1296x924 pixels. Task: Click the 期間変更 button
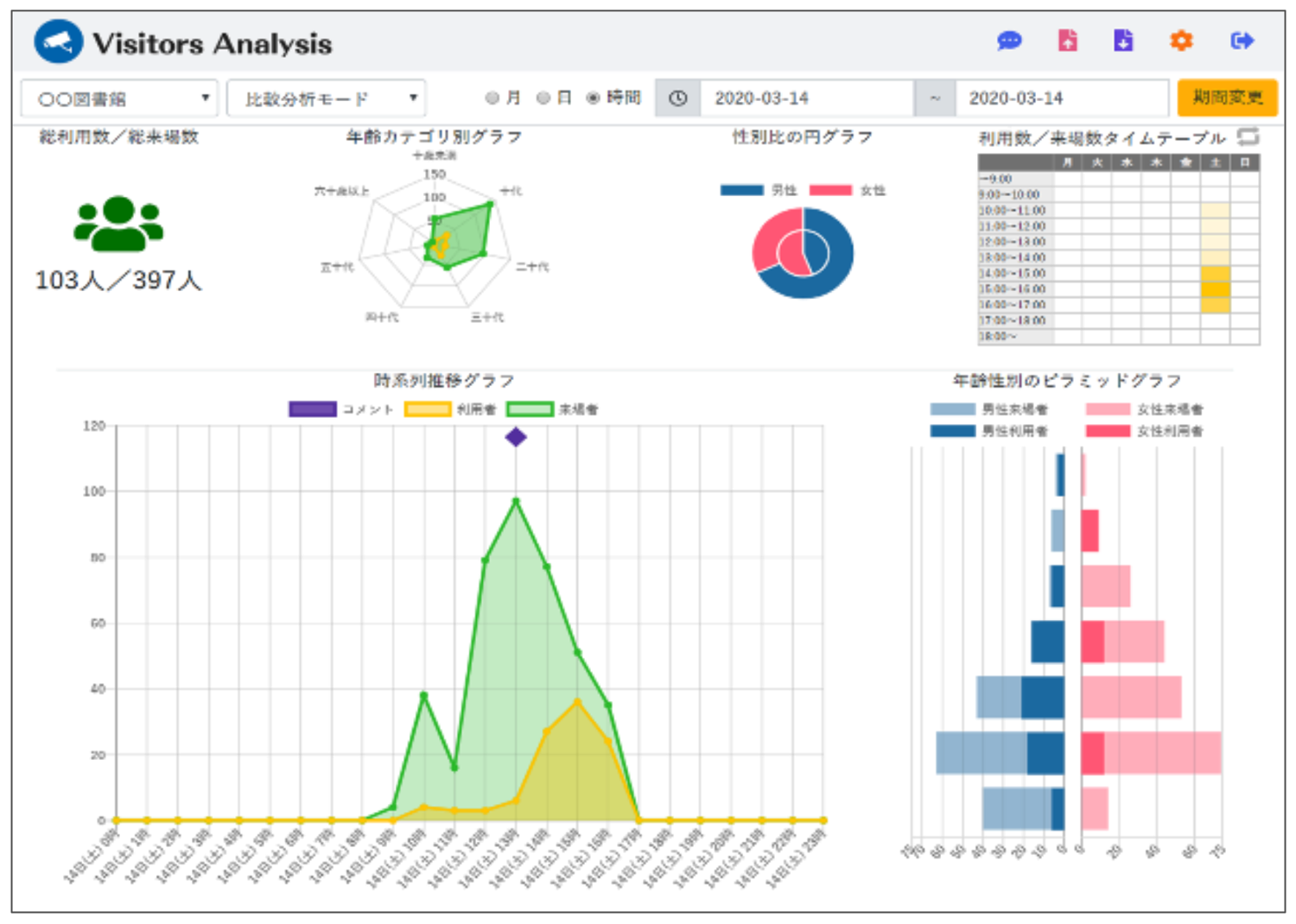click(x=1227, y=98)
